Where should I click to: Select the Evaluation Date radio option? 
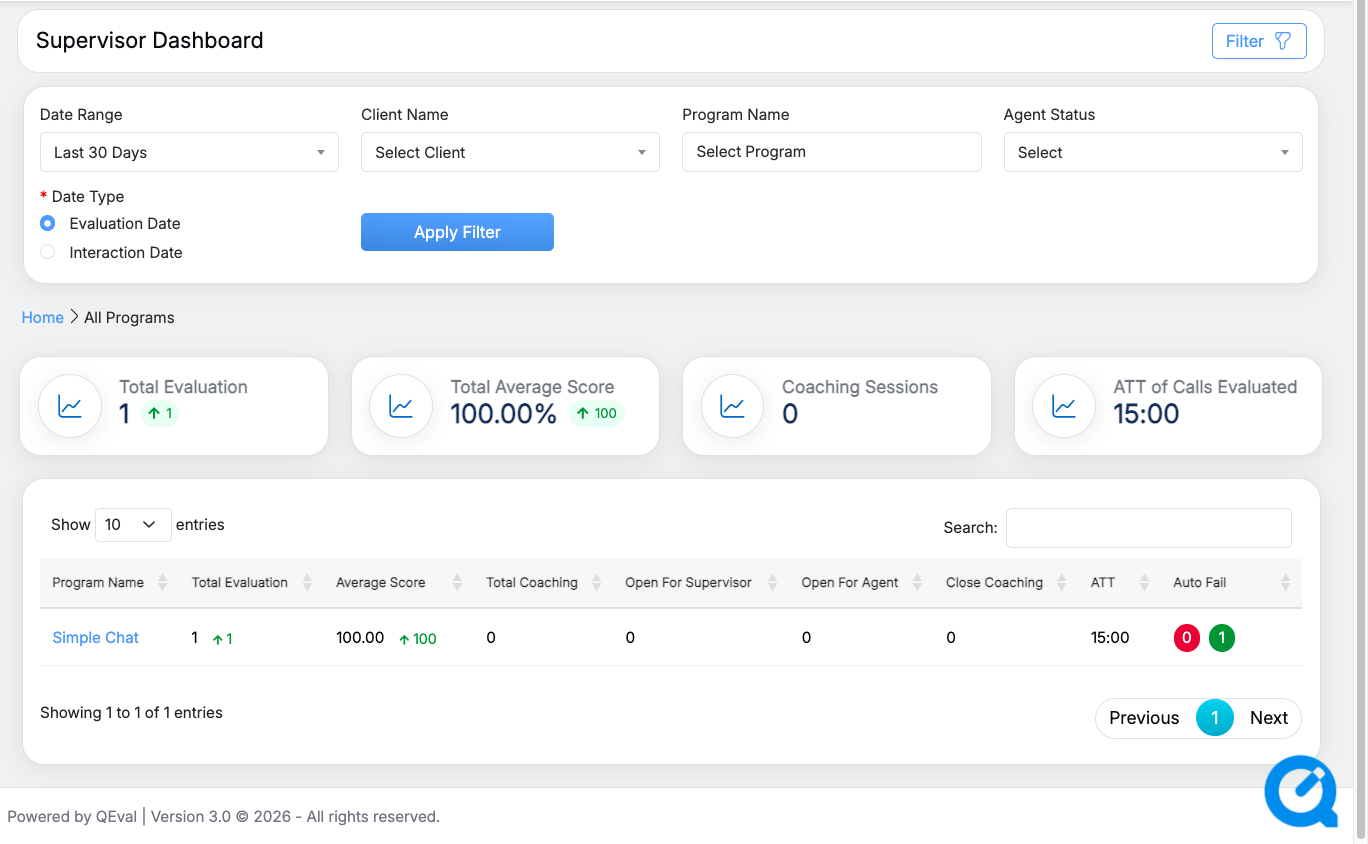click(x=48, y=224)
